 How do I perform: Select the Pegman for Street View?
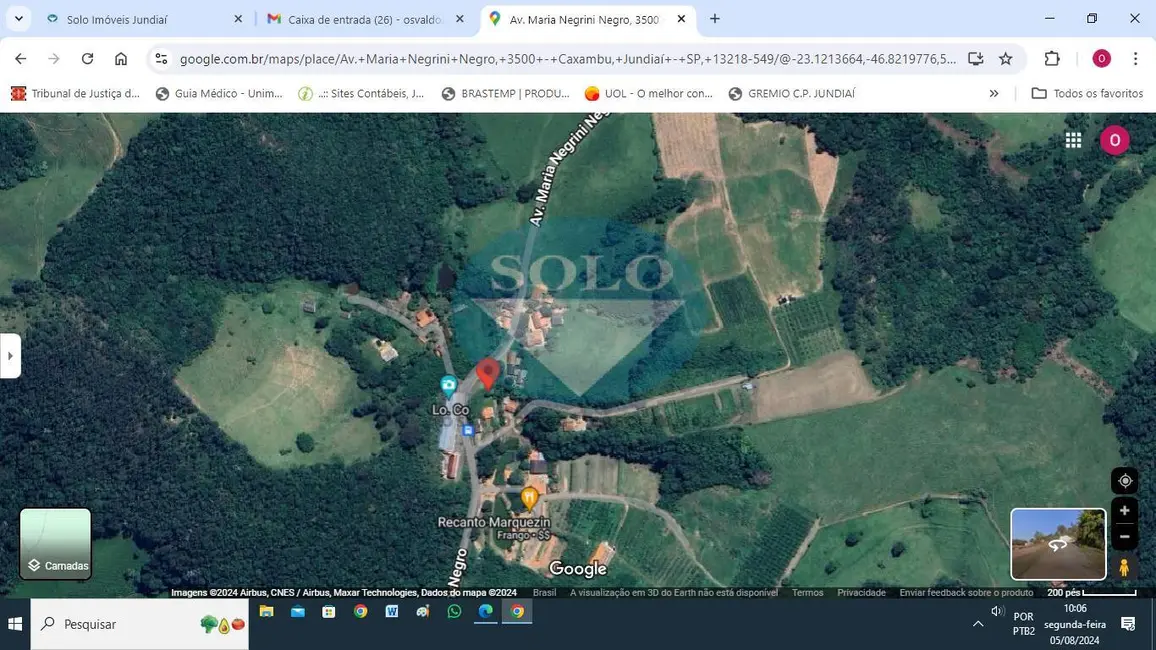pyautogui.click(x=1124, y=567)
